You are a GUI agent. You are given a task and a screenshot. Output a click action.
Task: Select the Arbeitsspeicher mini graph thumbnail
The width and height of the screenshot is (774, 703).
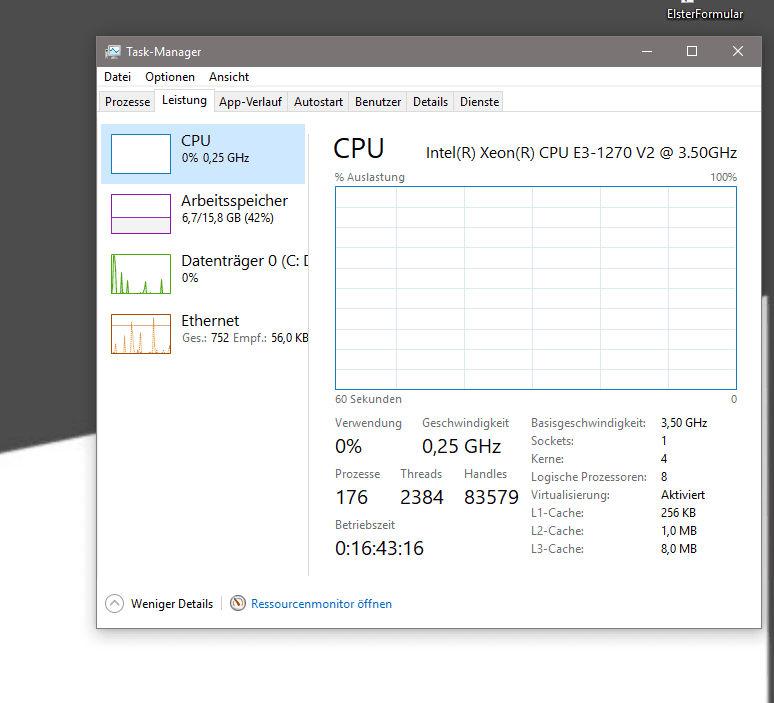click(x=141, y=214)
